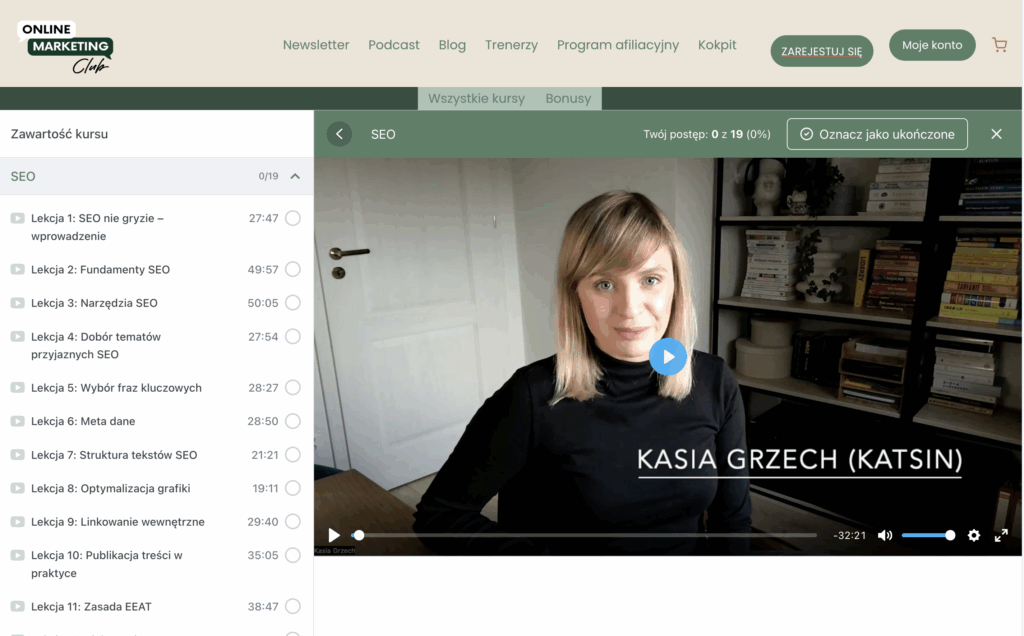Image resolution: width=1024 pixels, height=636 pixels.
Task: Check the completion circle for Lekcja 6
Action: 292,421
